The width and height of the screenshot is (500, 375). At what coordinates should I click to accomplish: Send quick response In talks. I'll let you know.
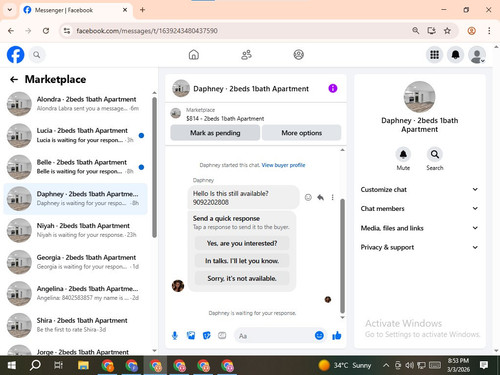(242, 261)
